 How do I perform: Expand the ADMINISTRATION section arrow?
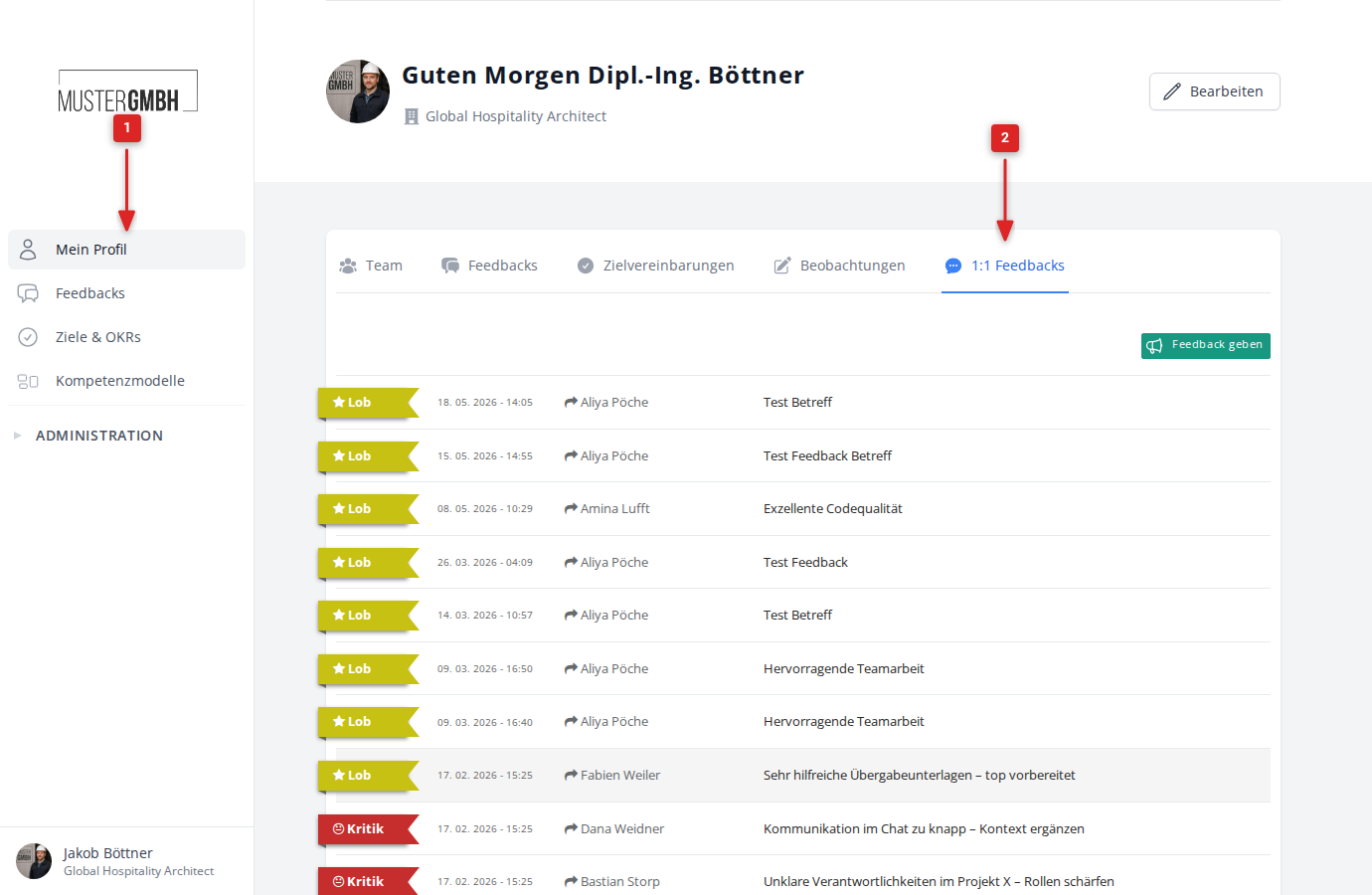coord(17,436)
